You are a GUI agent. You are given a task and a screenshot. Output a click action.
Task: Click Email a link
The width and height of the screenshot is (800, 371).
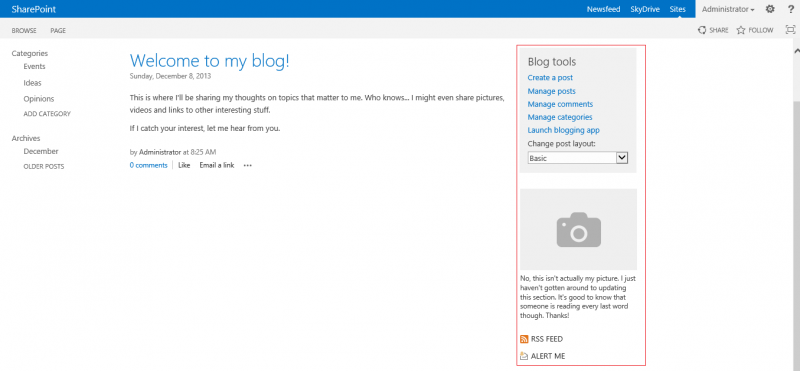tap(217, 165)
